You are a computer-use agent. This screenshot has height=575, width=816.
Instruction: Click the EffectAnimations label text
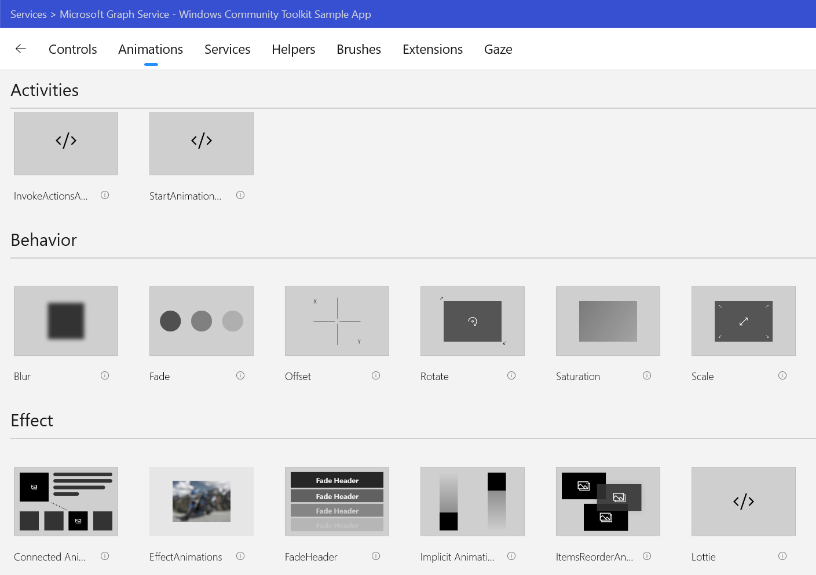(185, 557)
